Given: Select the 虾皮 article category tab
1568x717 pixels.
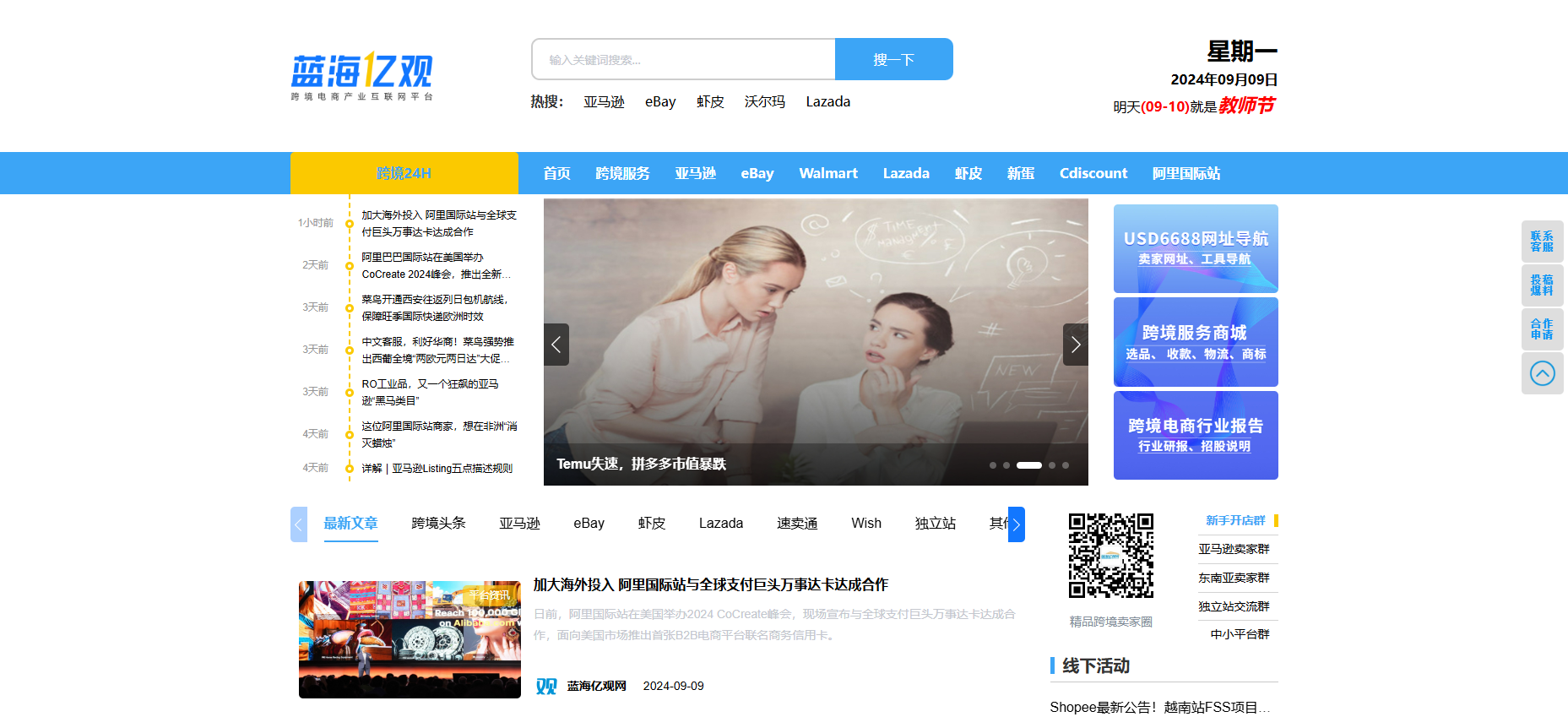Looking at the screenshot, I should [x=652, y=524].
